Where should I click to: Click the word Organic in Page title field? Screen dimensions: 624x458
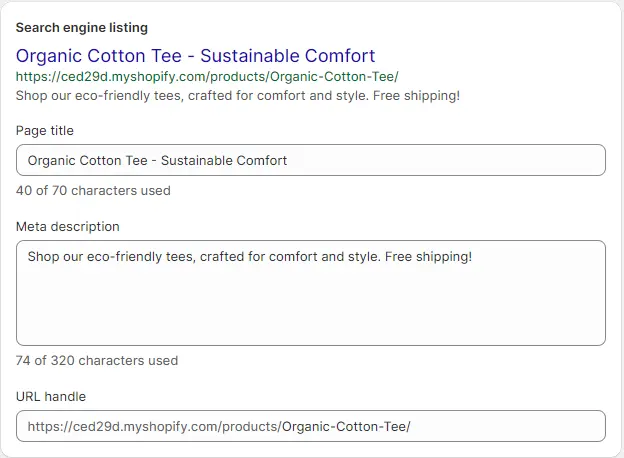[x=52, y=161]
